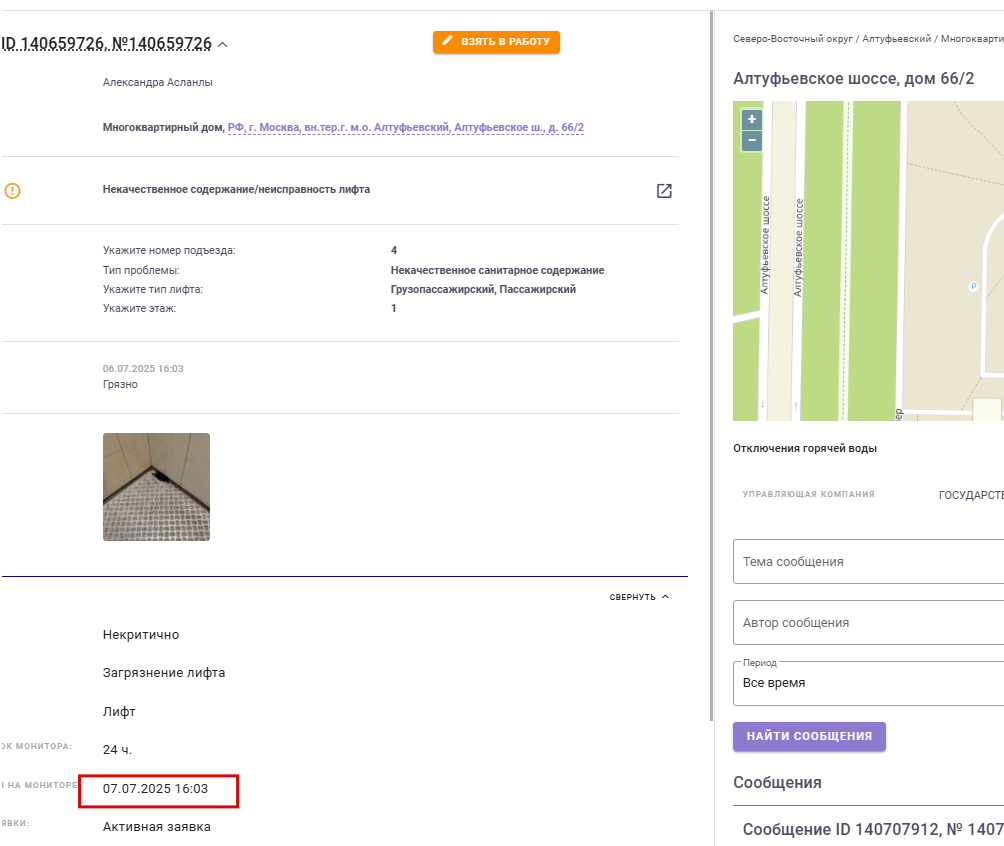The image size is (1004, 846).
Task: Zoom in on the map
Action: point(752,119)
